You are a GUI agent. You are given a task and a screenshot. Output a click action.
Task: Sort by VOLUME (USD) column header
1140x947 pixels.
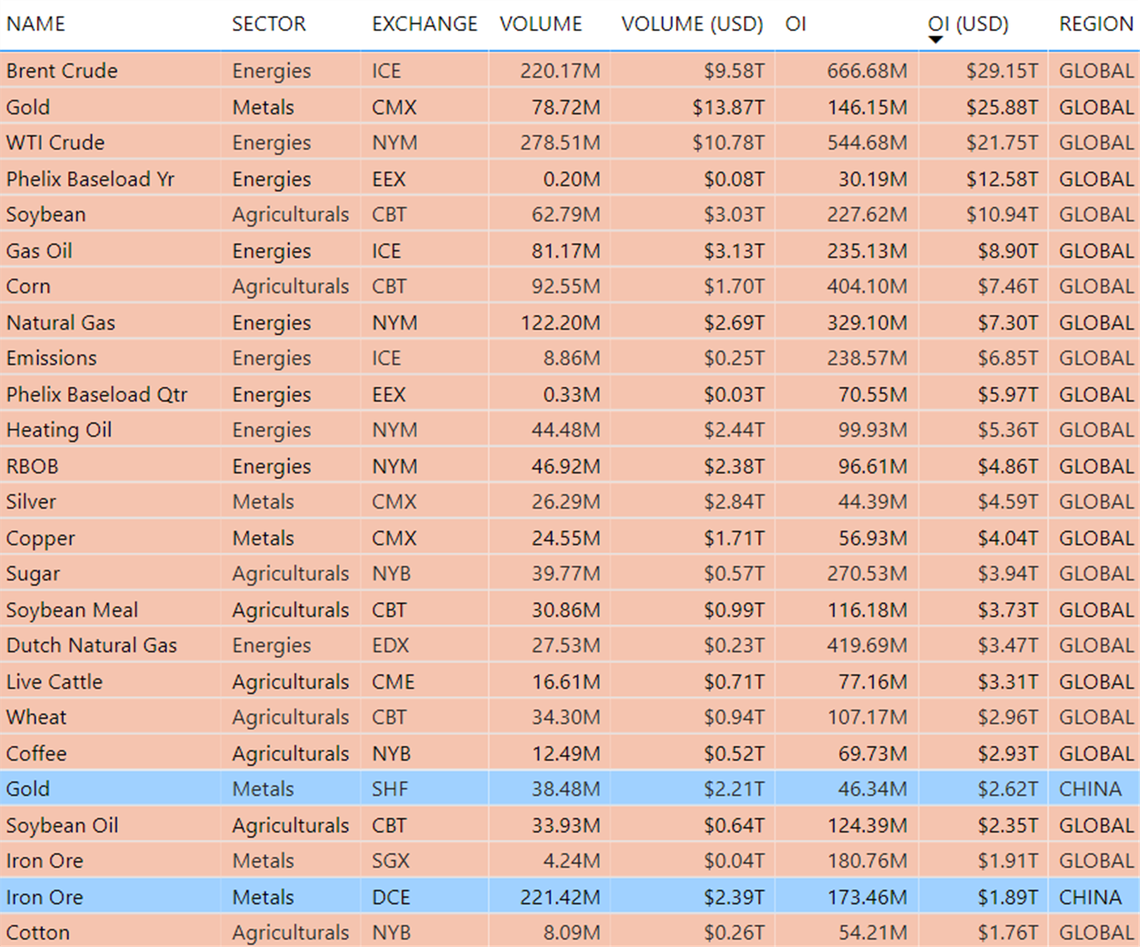691,24
